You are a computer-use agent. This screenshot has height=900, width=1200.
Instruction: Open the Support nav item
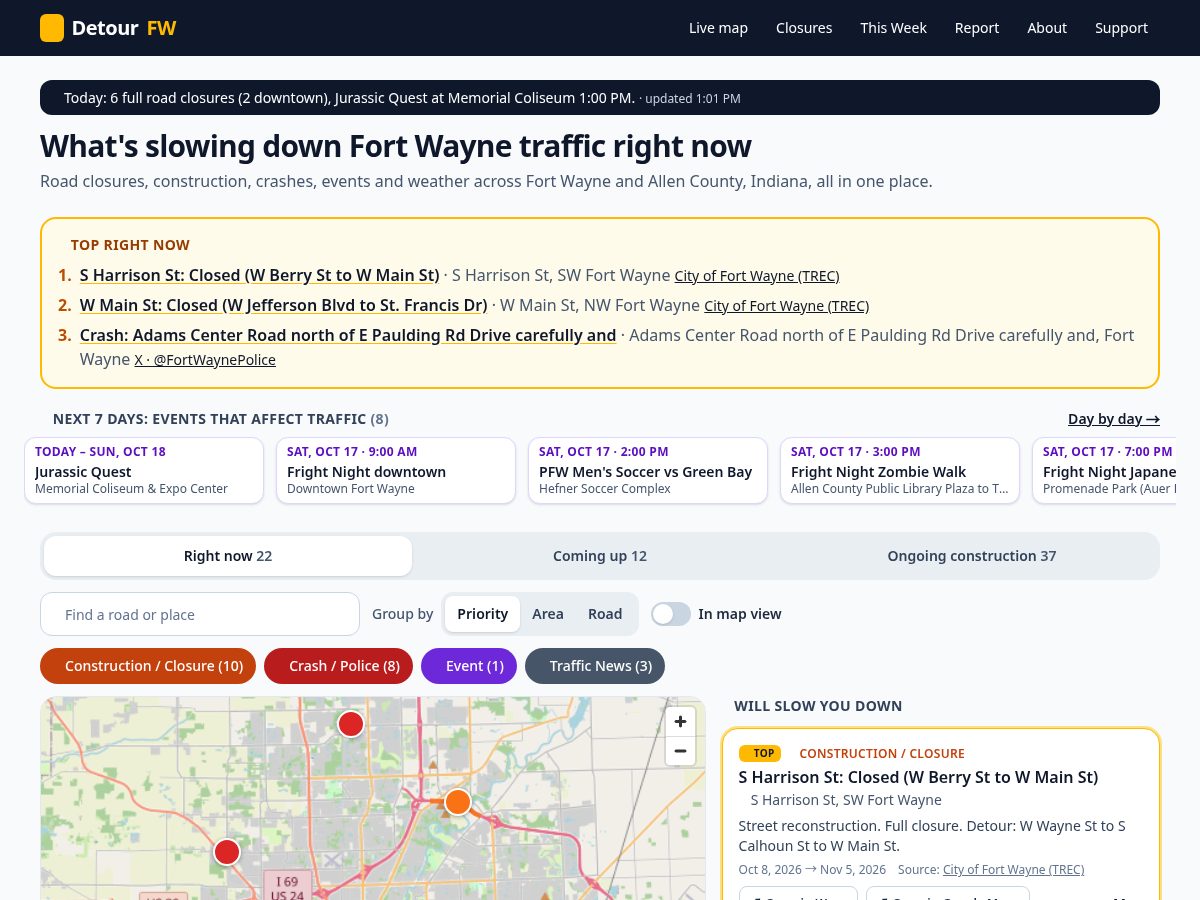coord(1121,28)
